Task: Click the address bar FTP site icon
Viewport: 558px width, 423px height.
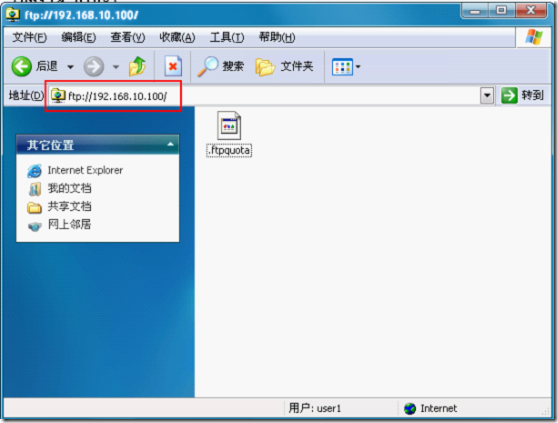Action: [x=58, y=96]
